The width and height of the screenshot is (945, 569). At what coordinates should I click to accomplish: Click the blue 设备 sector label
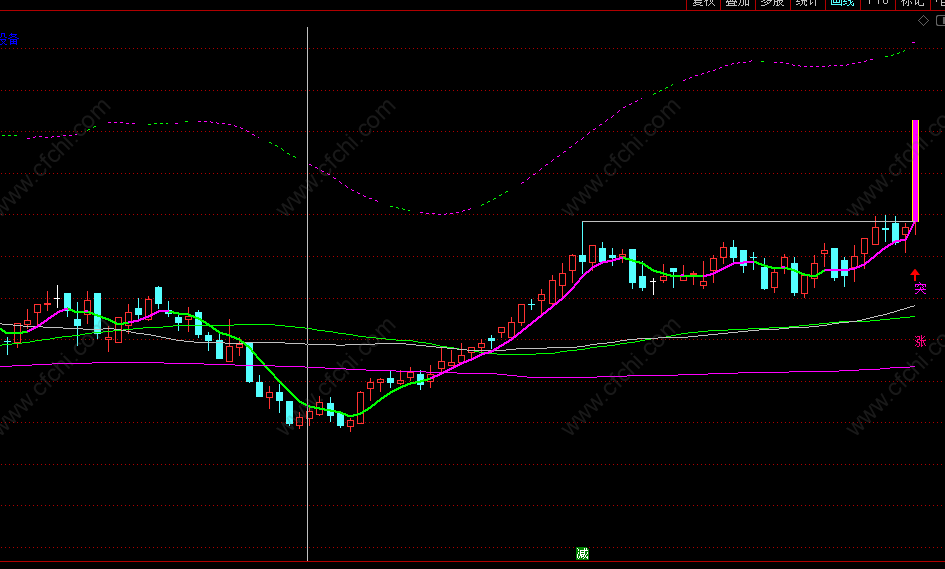pyautogui.click(x=9, y=39)
